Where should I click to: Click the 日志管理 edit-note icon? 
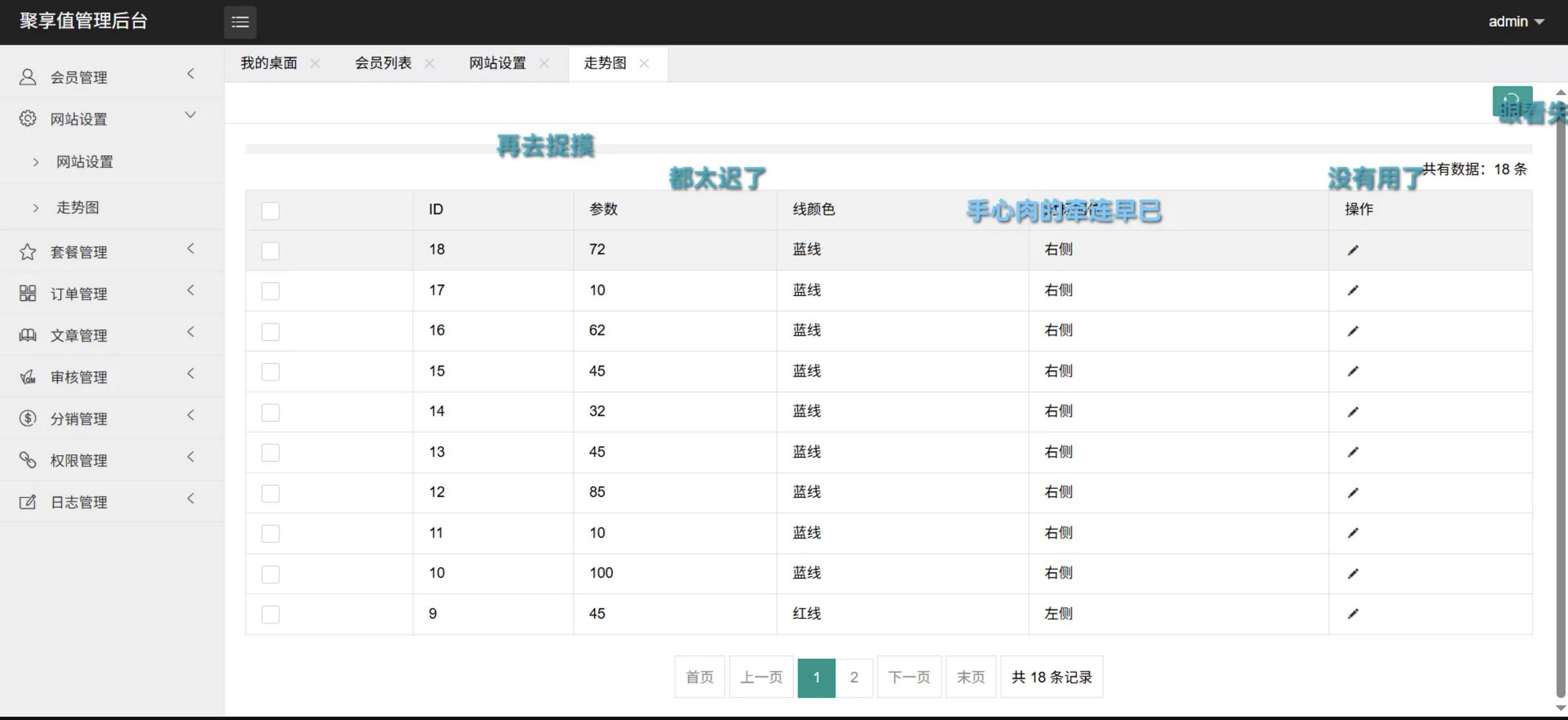pos(28,502)
